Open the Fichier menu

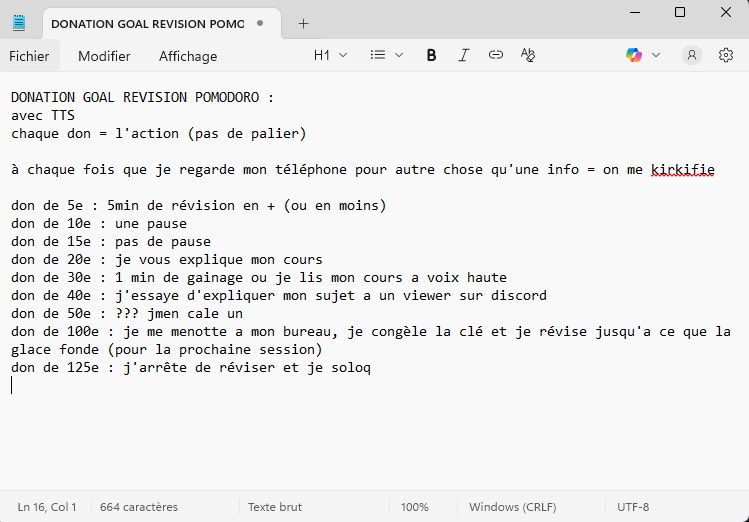click(29, 56)
